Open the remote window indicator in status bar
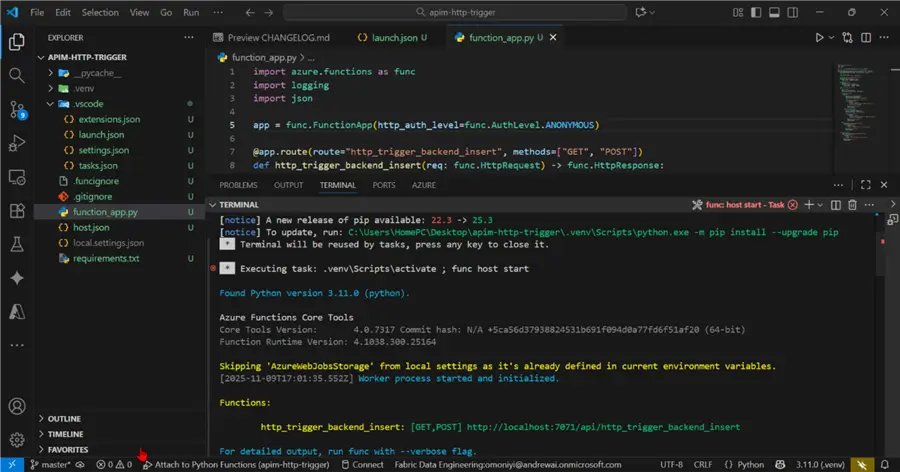900x472 pixels. click(x=11, y=465)
